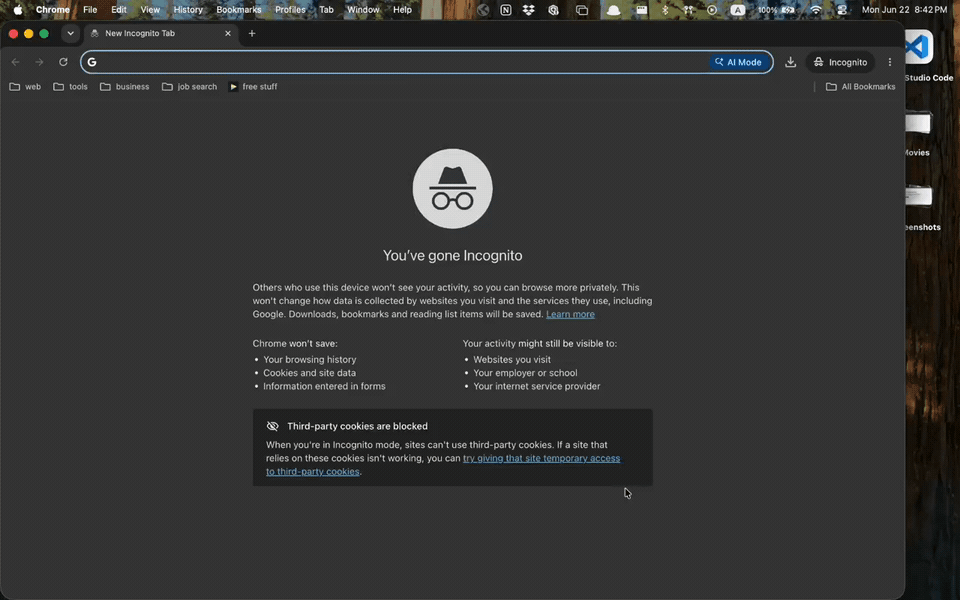The width and height of the screenshot is (960, 600).
Task: Open the Window menu
Action: tap(363, 10)
